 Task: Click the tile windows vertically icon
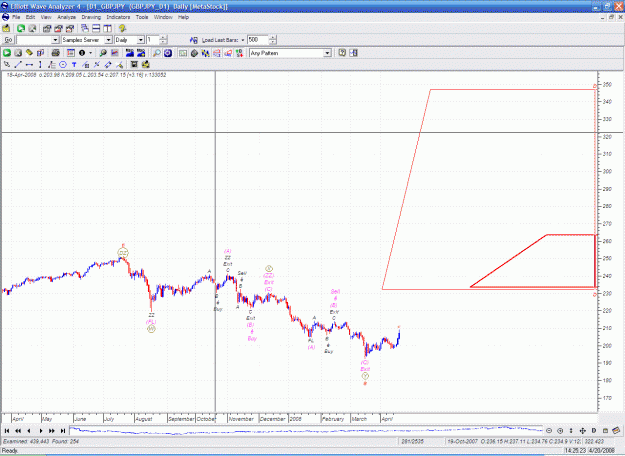pyautogui.click(x=108, y=28)
